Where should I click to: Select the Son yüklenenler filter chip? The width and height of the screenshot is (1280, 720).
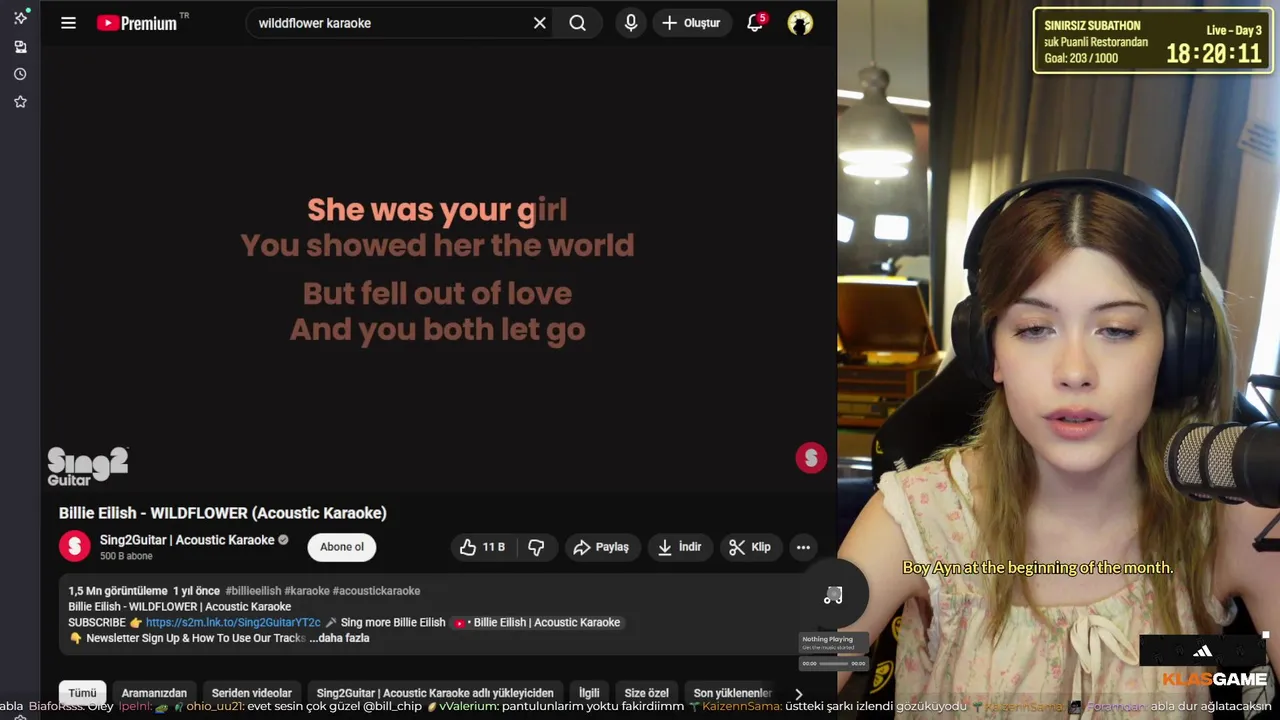pyautogui.click(x=733, y=693)
